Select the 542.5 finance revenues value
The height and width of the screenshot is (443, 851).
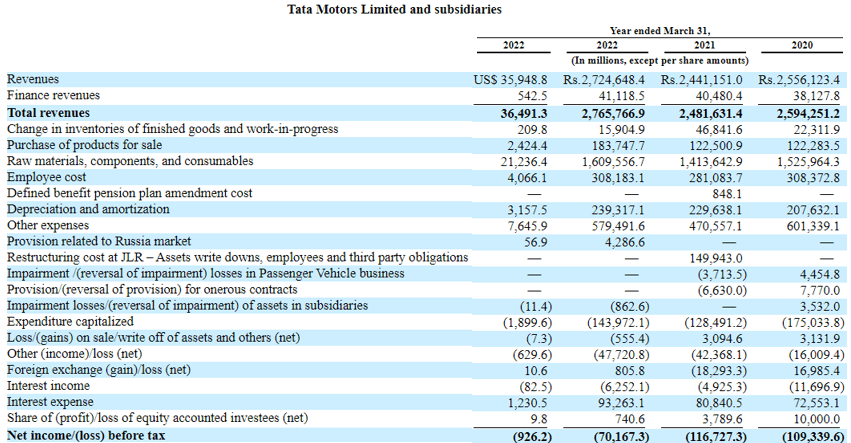point(532,96)
